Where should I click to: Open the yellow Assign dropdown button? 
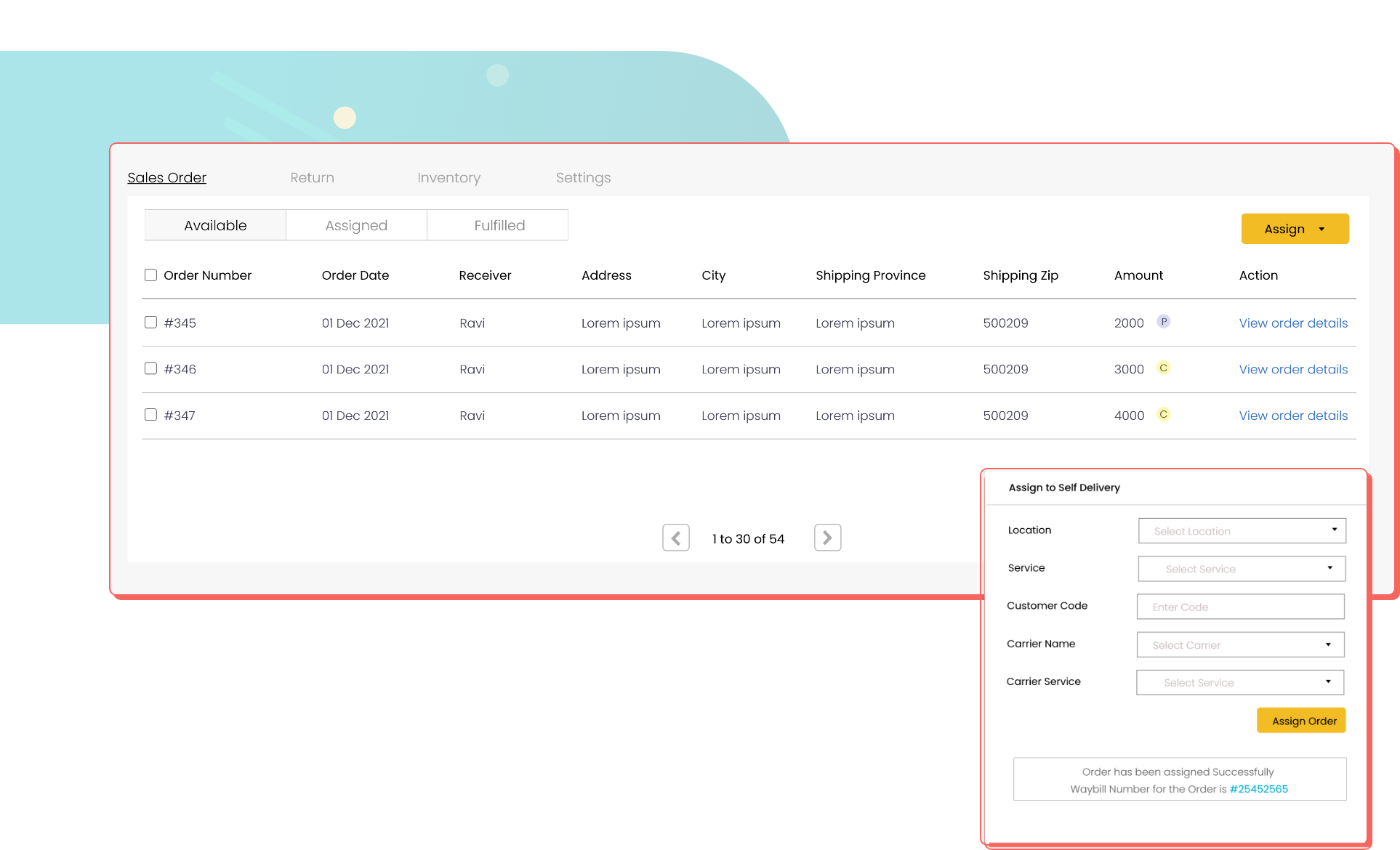[x=1295, y=229]
